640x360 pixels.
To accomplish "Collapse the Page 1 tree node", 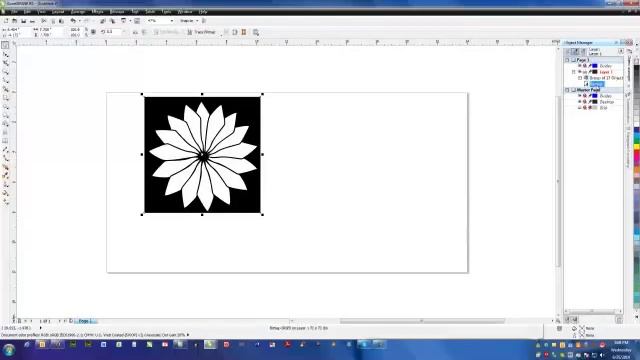I will click(x=567, y=60).
